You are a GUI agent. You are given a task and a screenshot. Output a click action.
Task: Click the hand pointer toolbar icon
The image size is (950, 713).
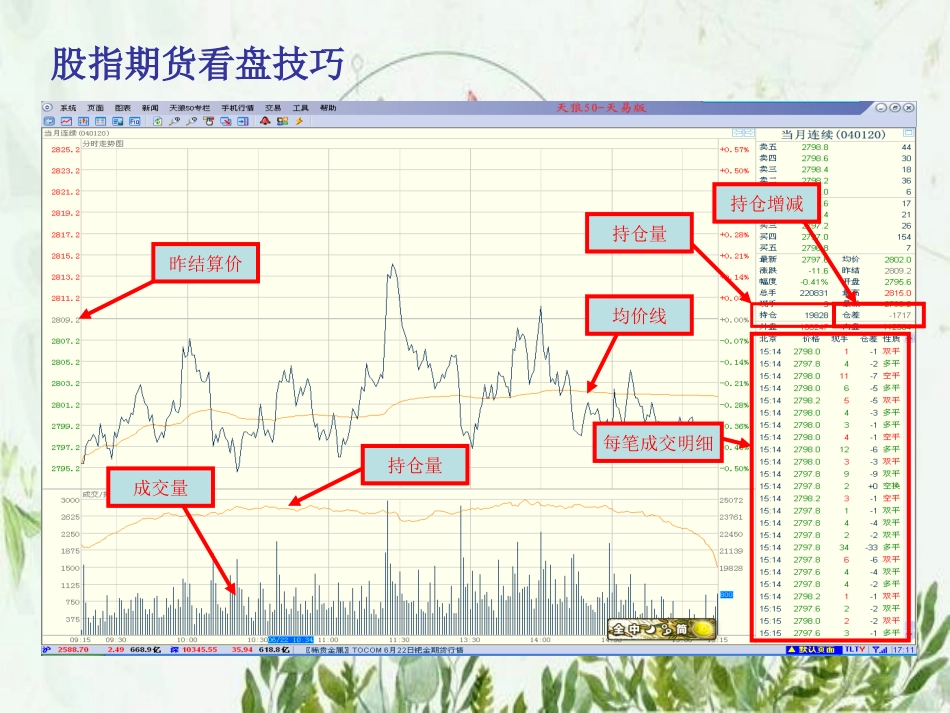coord(208,121)
